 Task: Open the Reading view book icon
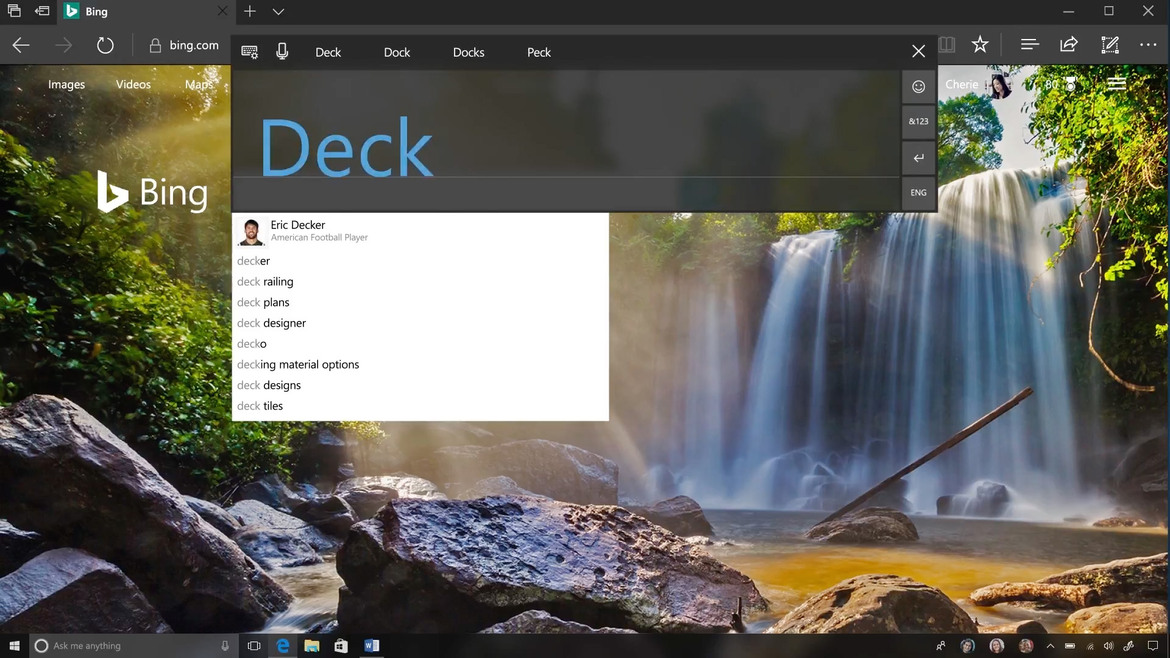click(x=947, y=45)
